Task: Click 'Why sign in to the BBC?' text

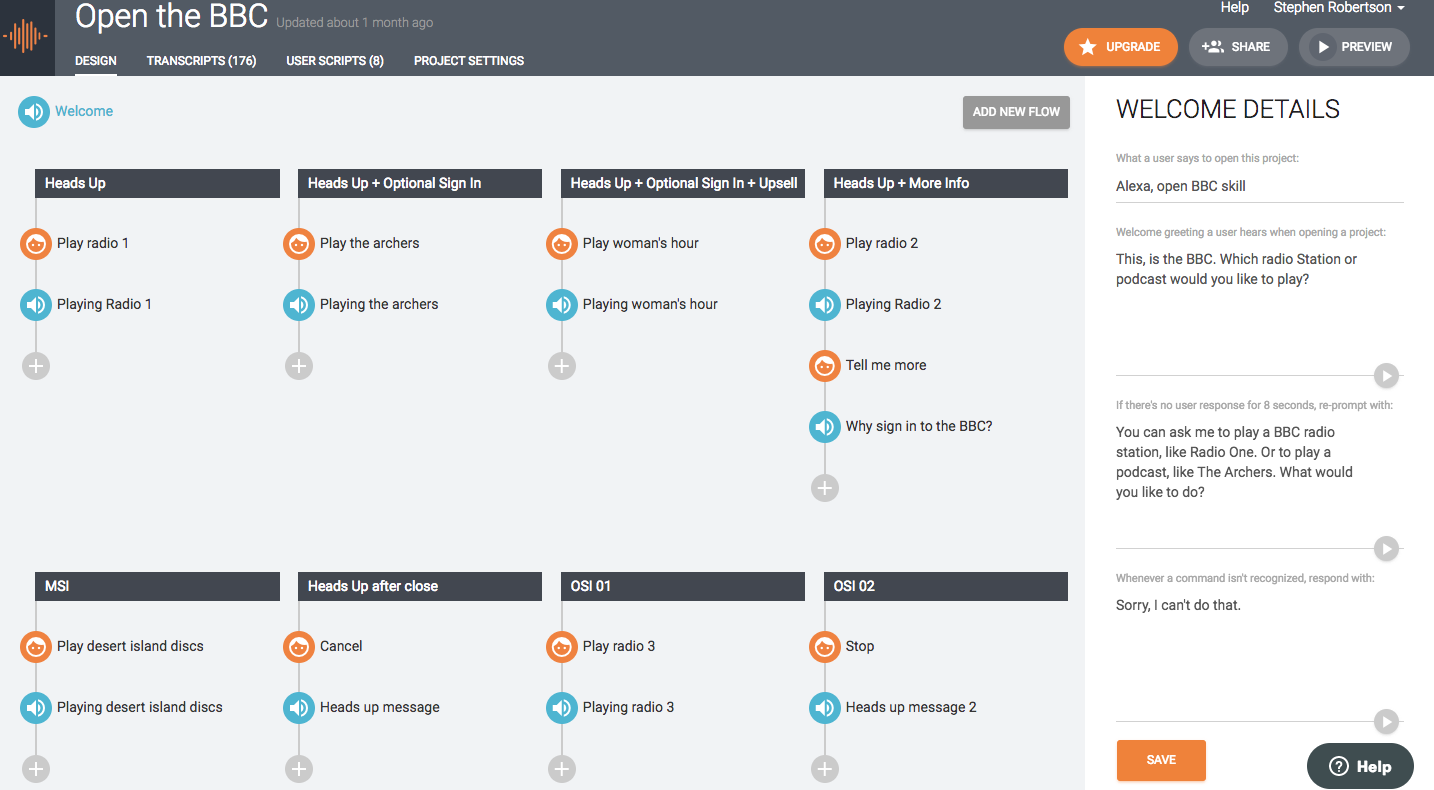Action: tap(919, 426)
